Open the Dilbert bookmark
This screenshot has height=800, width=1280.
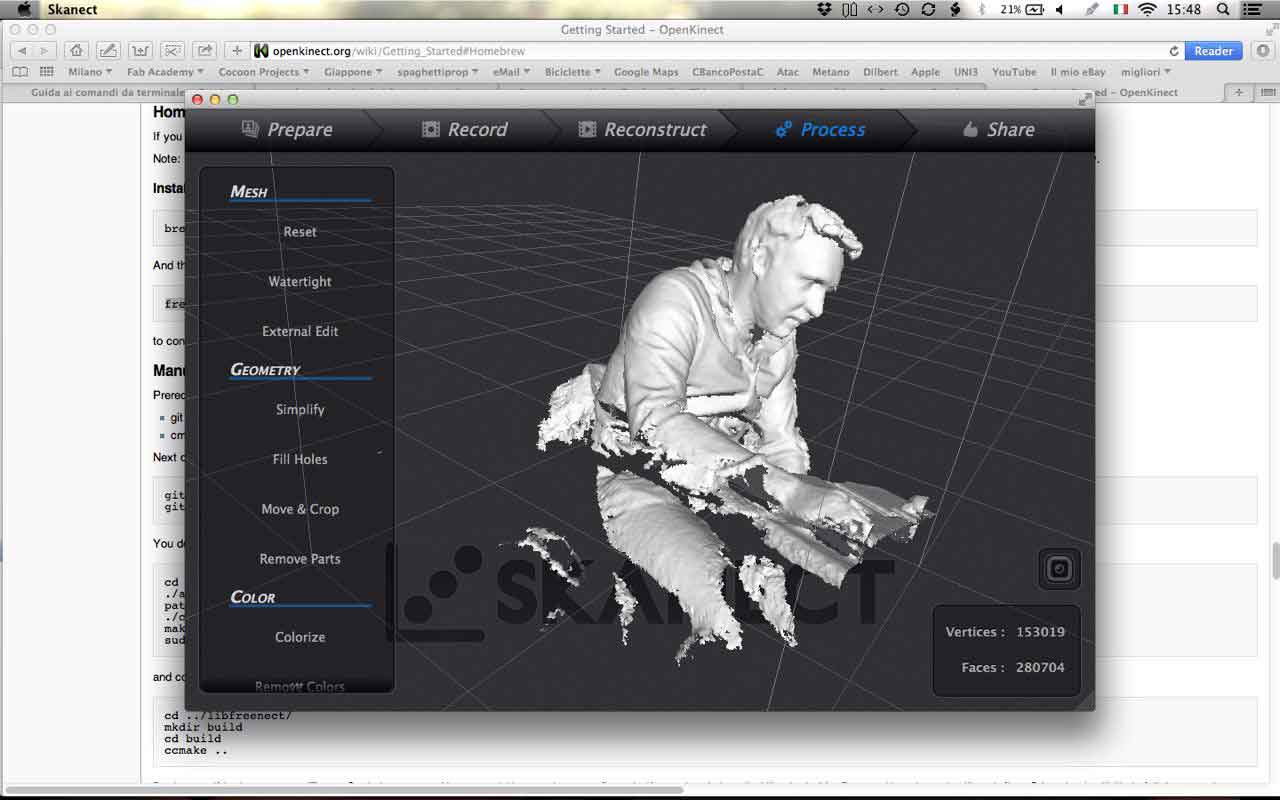tap(880, 72)
